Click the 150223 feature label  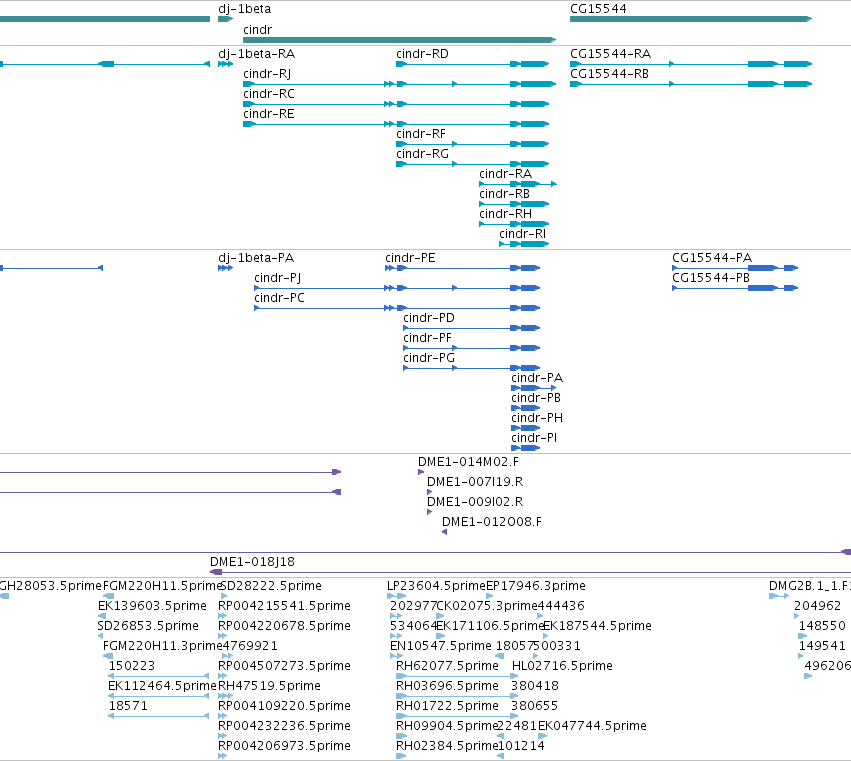pyautogui.click(x=132, y=666)
